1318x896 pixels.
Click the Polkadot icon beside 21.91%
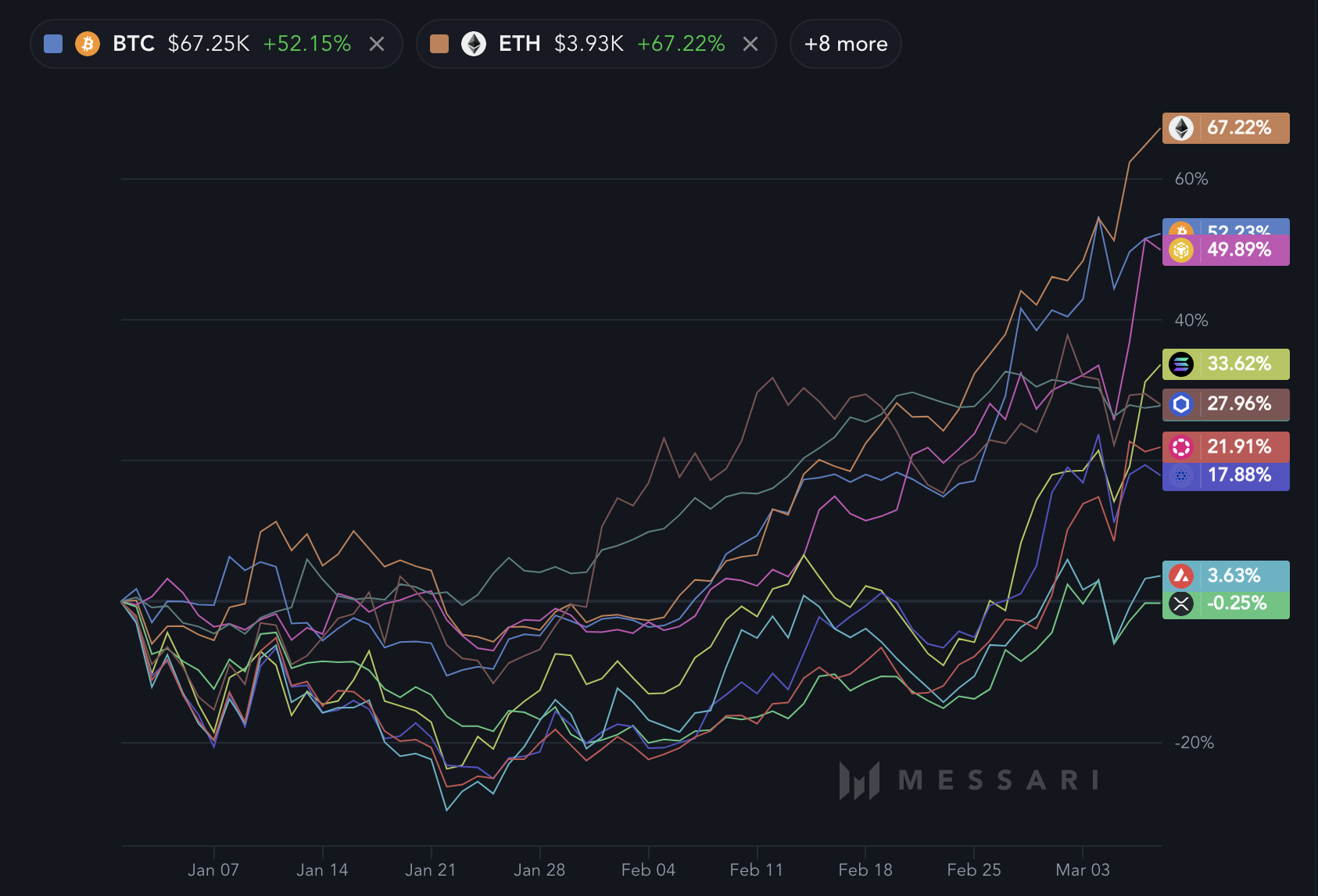coord(1181,446)
